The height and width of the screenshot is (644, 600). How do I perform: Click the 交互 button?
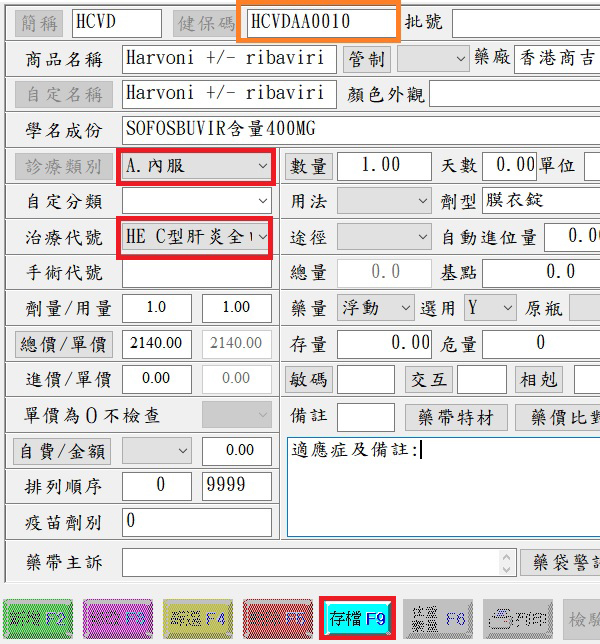[x=428, y=380]
